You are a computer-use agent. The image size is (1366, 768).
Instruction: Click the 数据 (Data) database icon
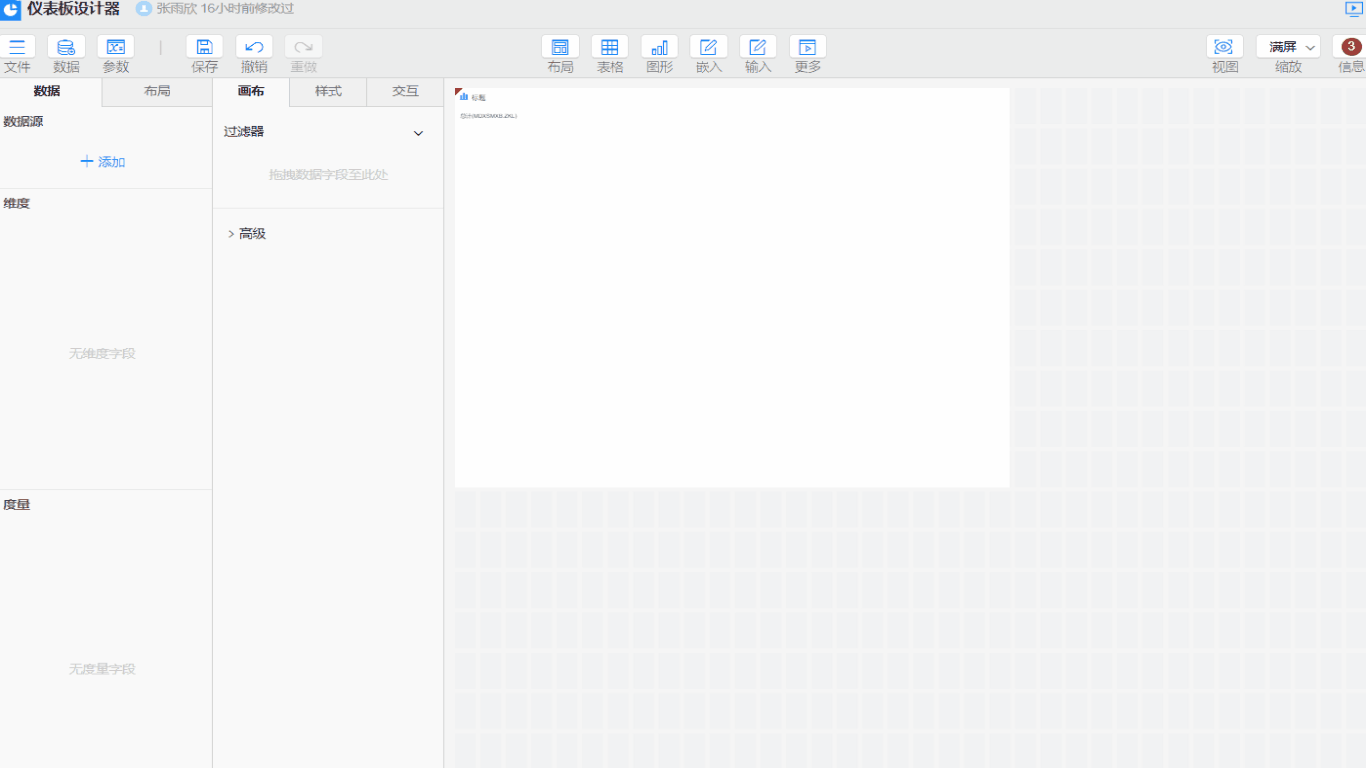[x=66, y=47]
